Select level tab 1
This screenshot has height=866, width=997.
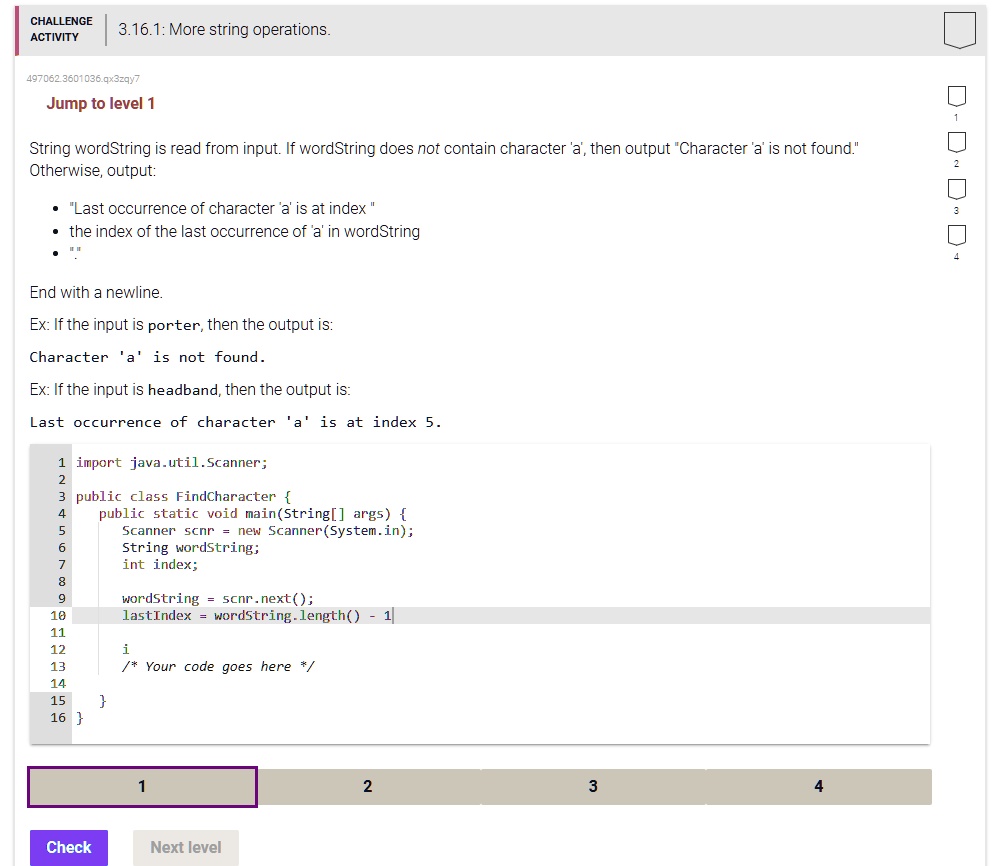point(142,787)
